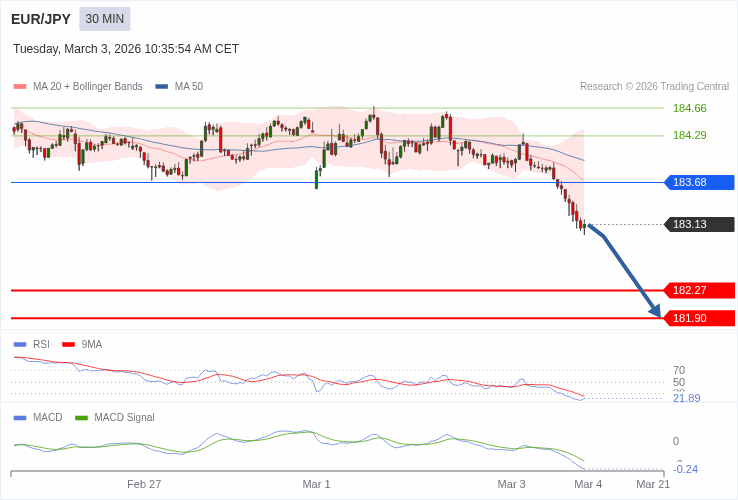Click the Mar 4 date axis label

coord(588,484)
